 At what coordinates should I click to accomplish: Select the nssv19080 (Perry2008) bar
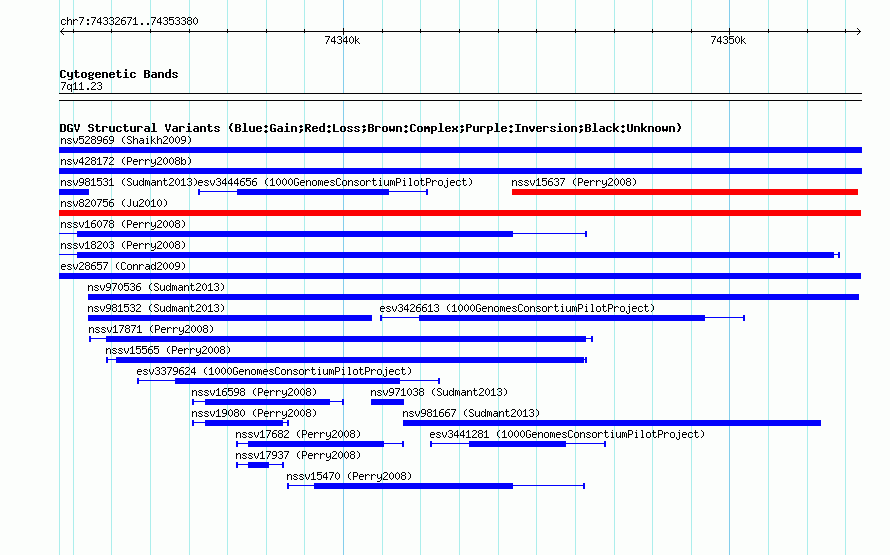[x=241, y=423]
